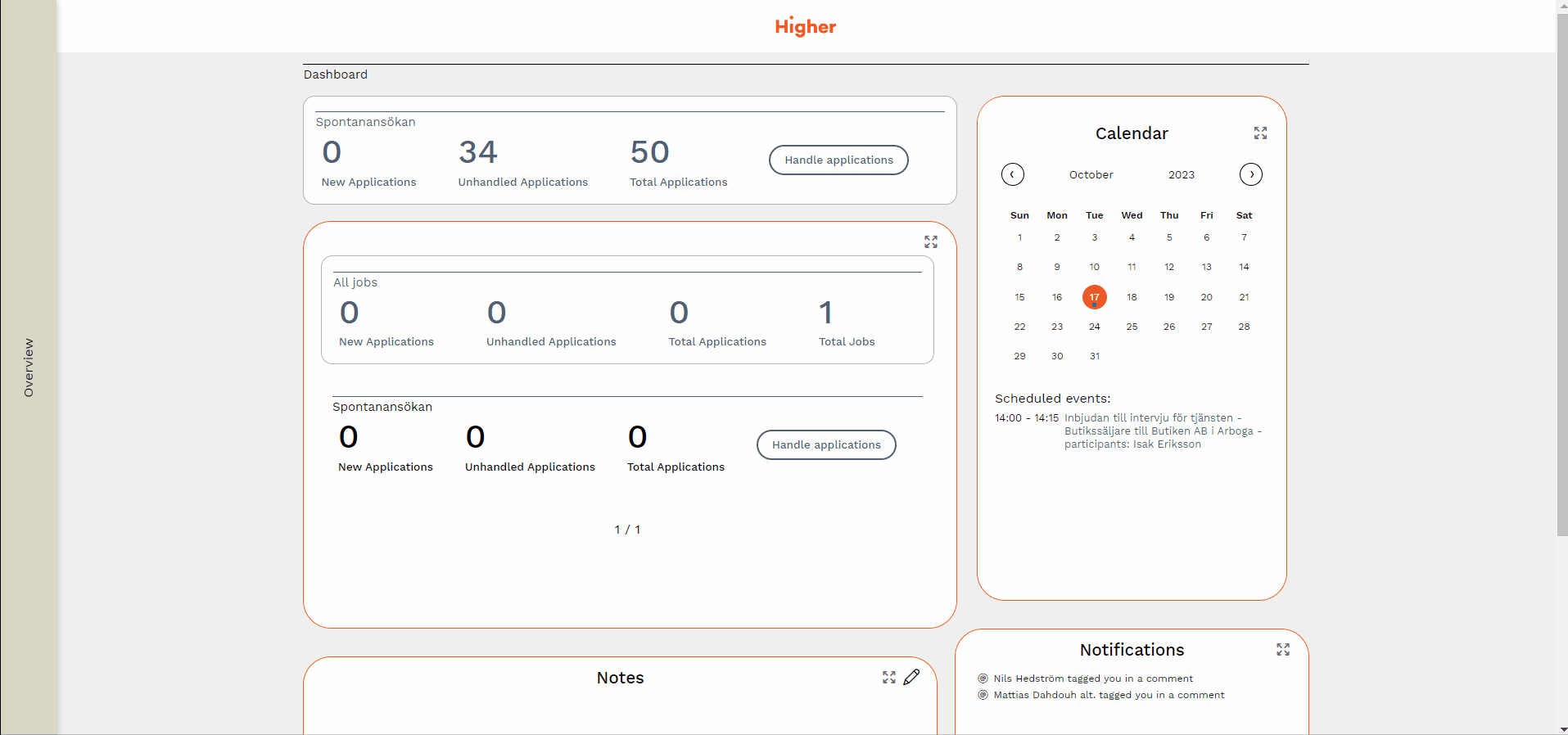Edit notes with the pencil icon

point(911,678)
